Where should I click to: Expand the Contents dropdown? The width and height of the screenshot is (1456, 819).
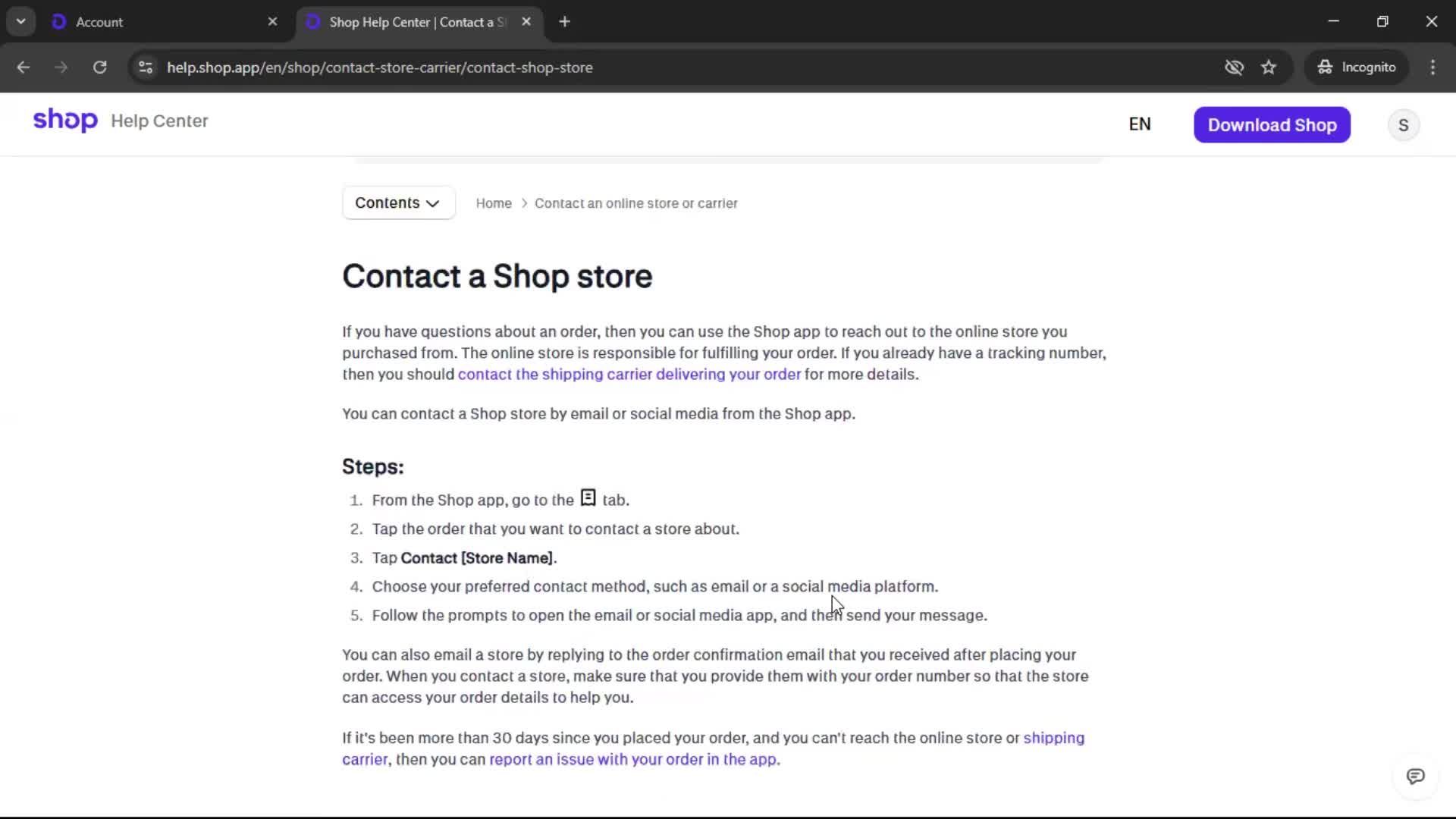tap(398, 203)
